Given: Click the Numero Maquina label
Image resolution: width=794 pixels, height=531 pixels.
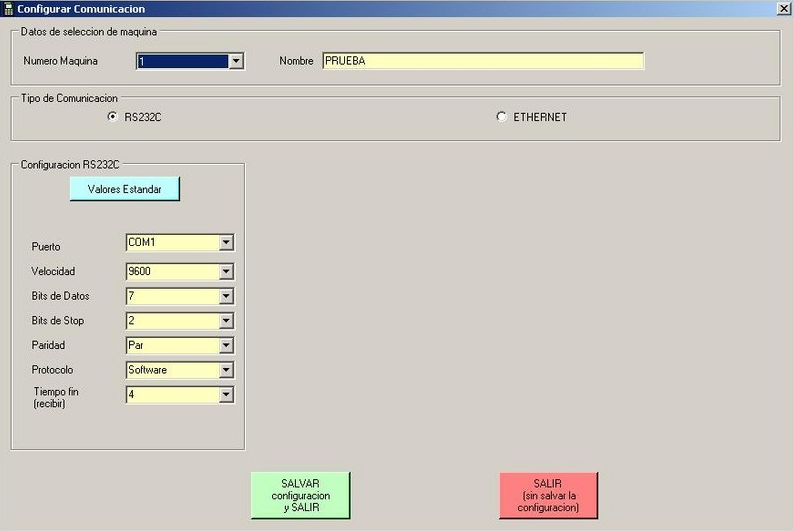Looking at the screenshot, I should coord(60,61).
